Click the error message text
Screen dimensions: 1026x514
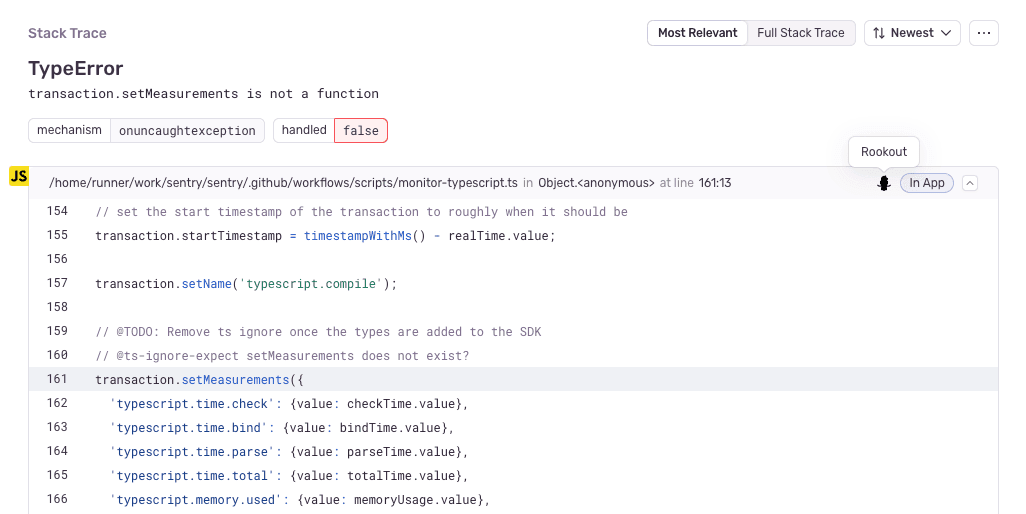point(203,94)
